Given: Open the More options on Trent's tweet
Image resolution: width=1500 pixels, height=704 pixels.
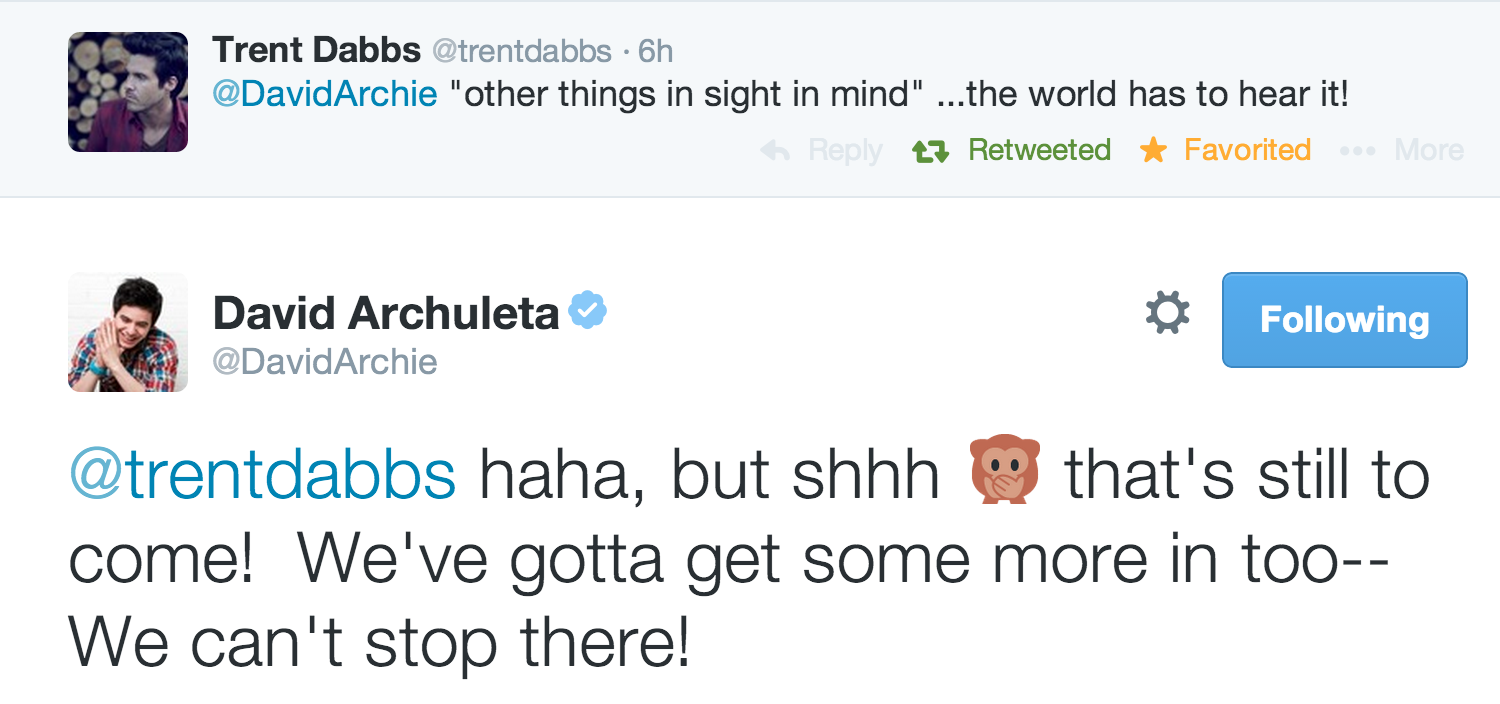Looking at the screenshot, I should tap(1402, 150).
